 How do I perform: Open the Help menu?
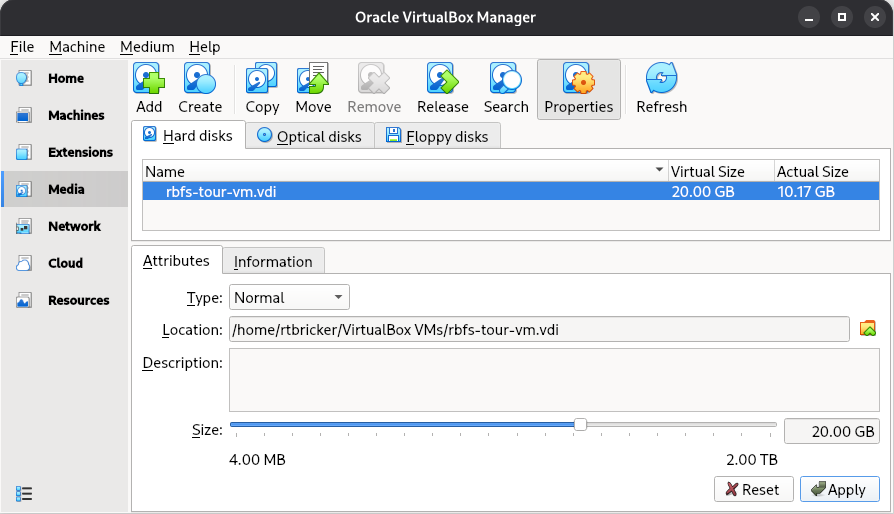point(205,47)
